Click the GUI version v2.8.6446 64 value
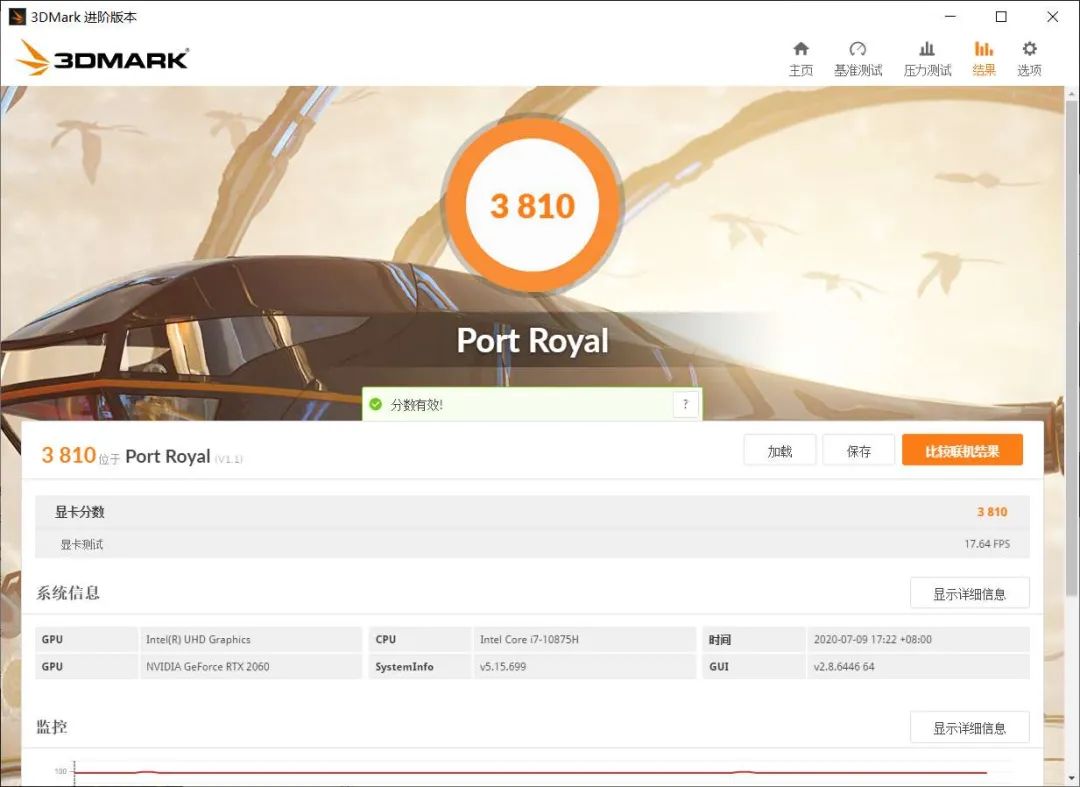The width and height of the screenshot is (1080, 787). tap(918, 667)
